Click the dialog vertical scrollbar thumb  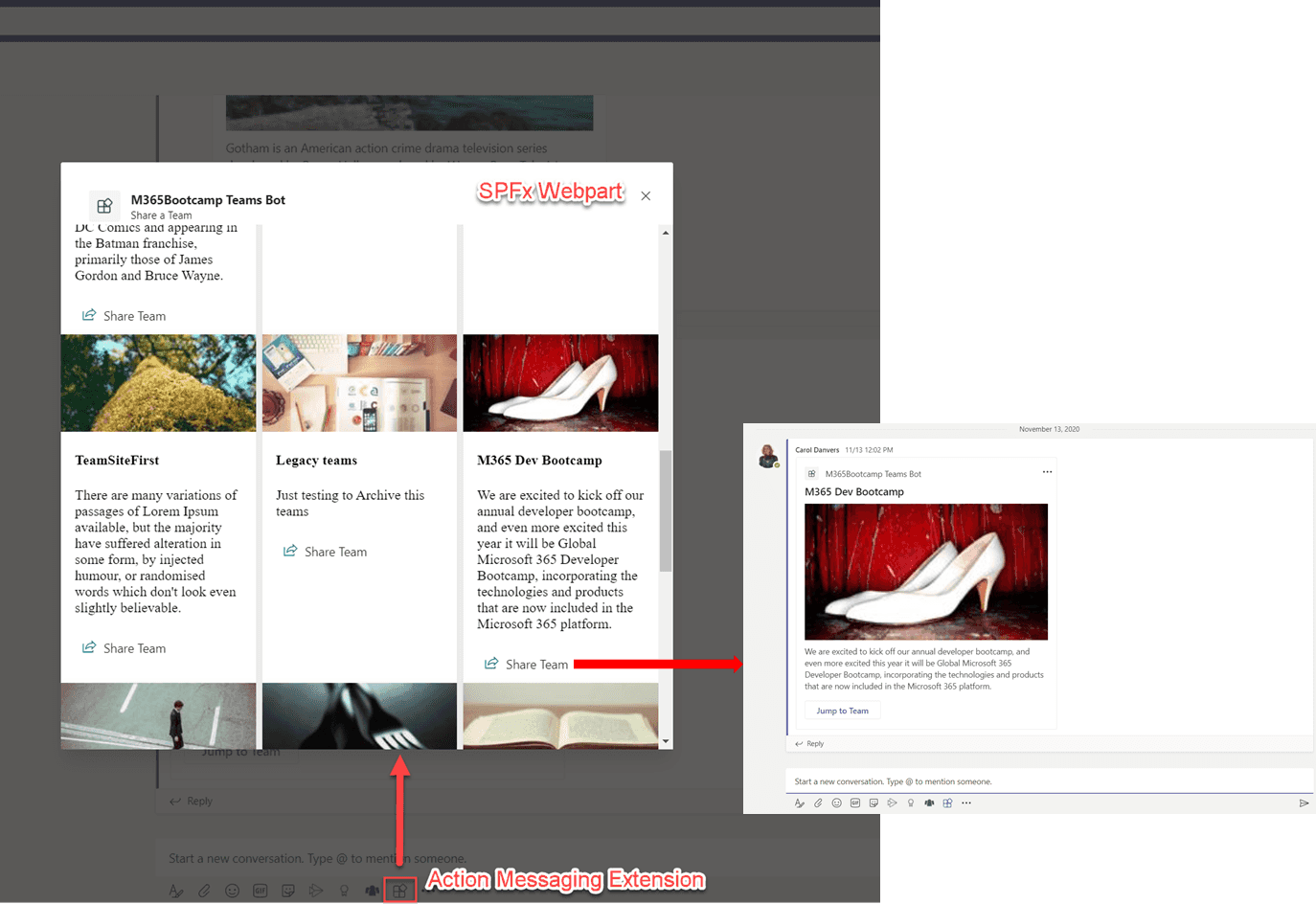pyautogui.click(x=666, y=510)
